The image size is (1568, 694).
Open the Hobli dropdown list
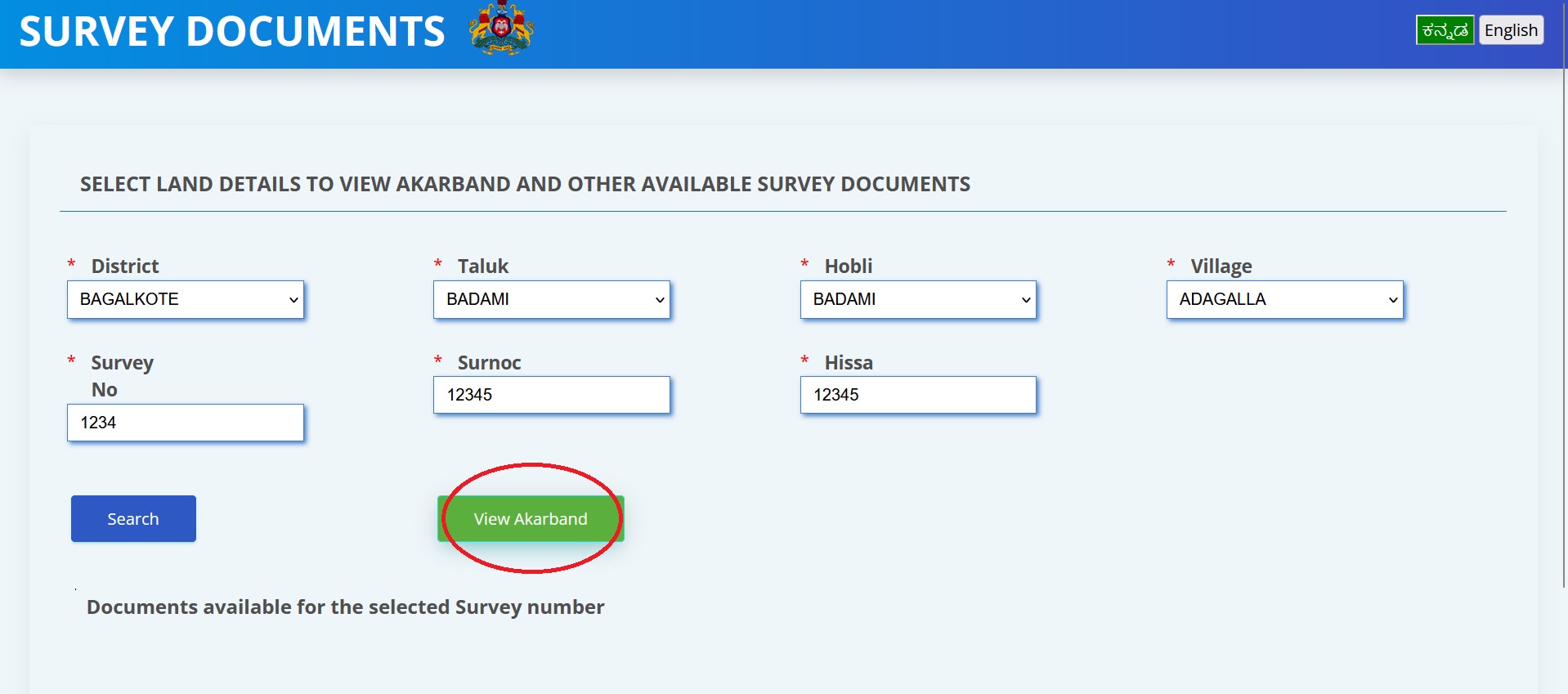(x=918, y=299)
